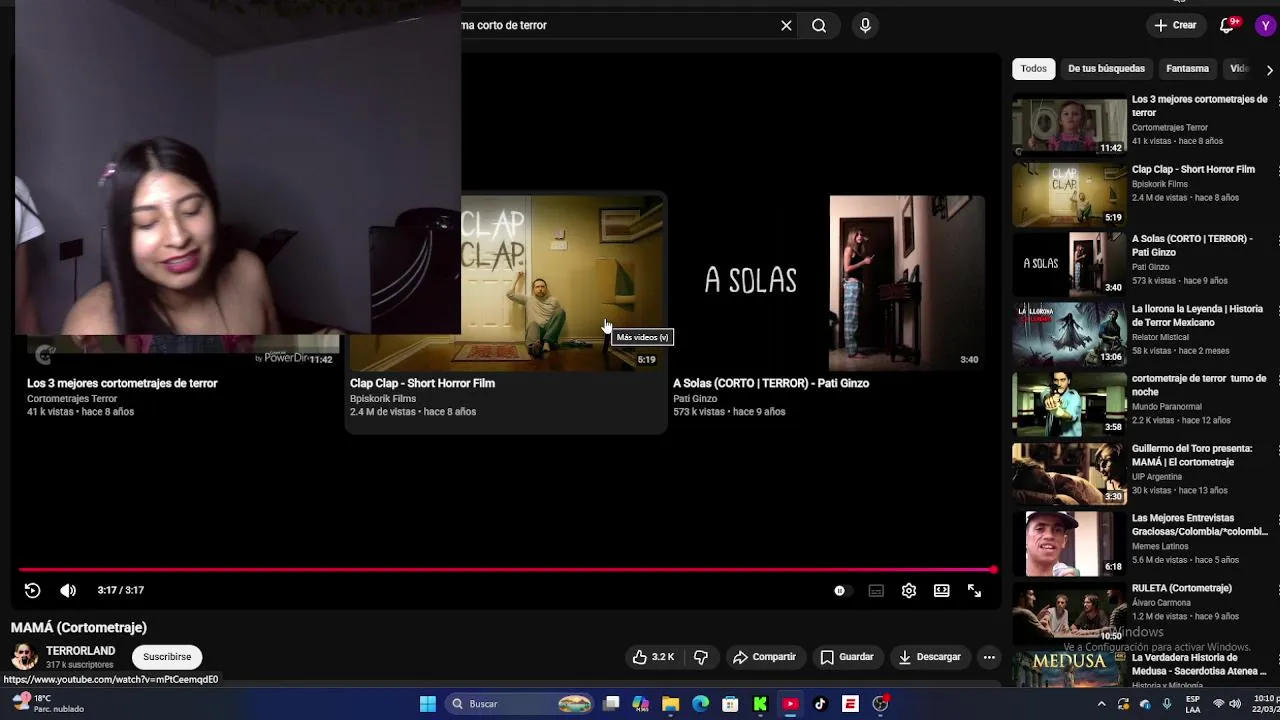
Task: Subscribe with the Suscribirse button
Action: point(167,657)
